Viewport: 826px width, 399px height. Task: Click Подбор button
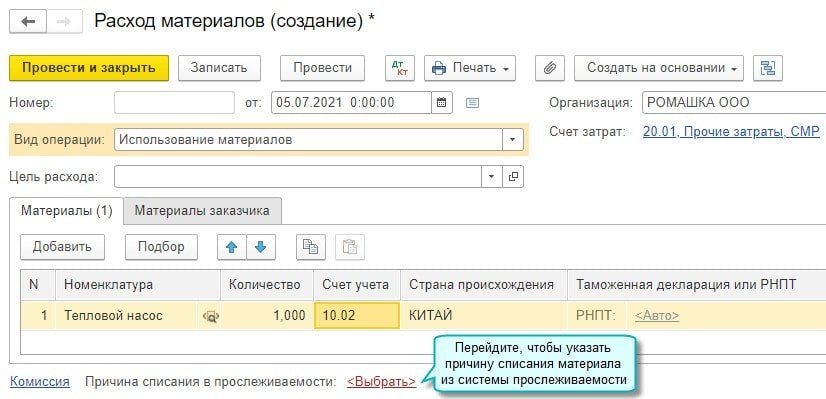pos(161,247)
